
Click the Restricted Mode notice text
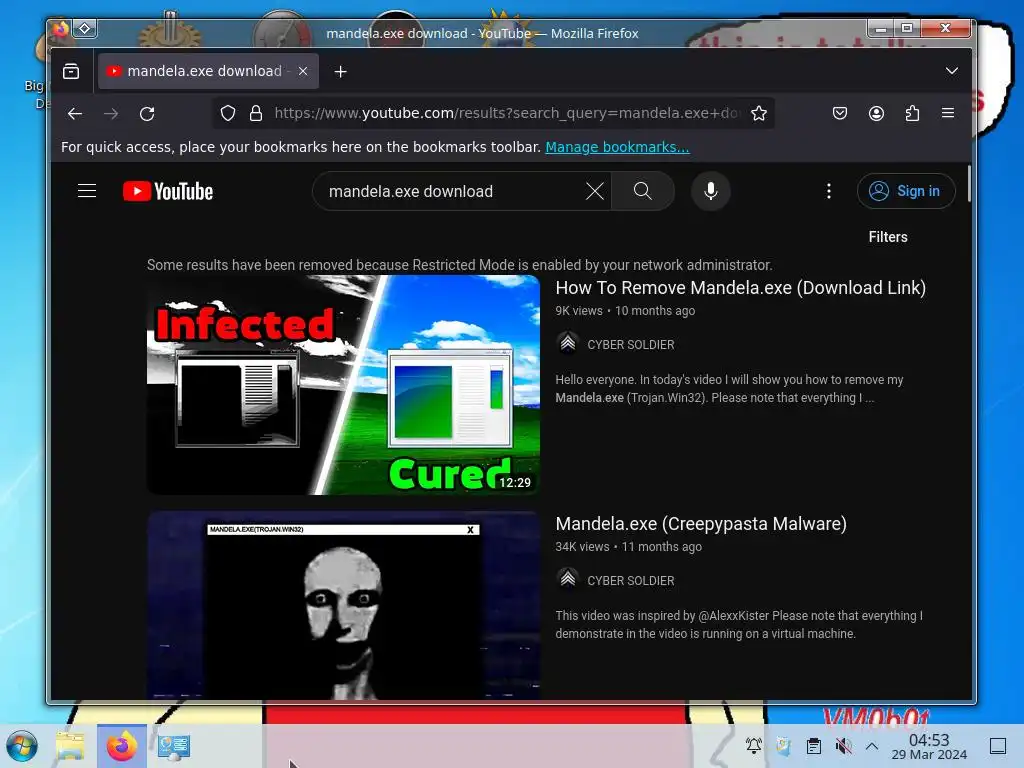(x=459, y=265)
